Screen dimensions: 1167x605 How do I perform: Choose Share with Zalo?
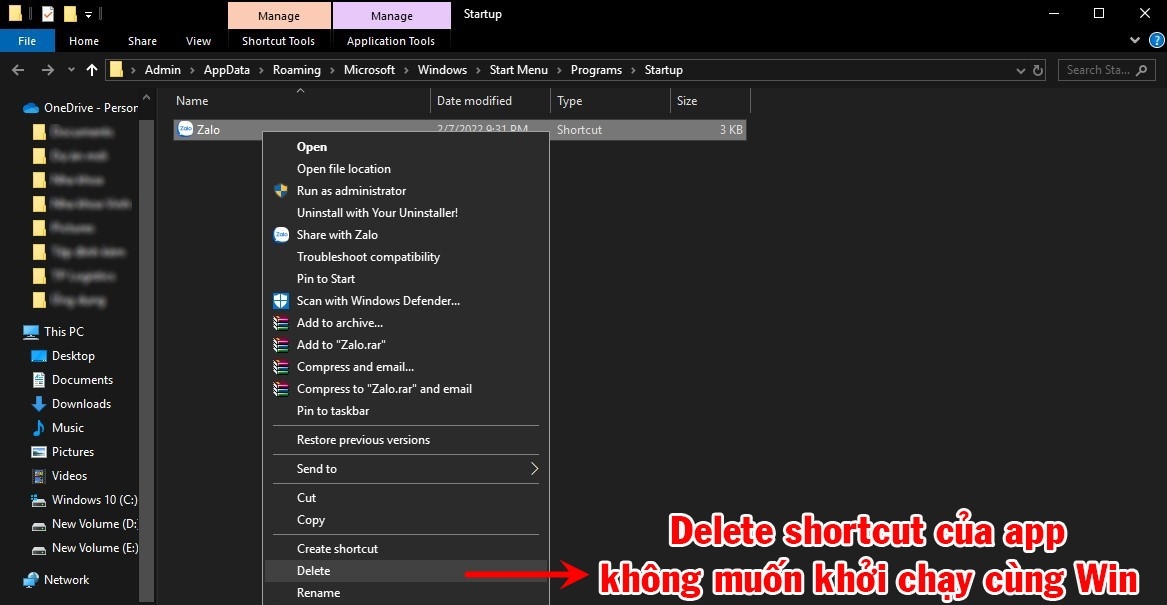click(x=406, y=234)
